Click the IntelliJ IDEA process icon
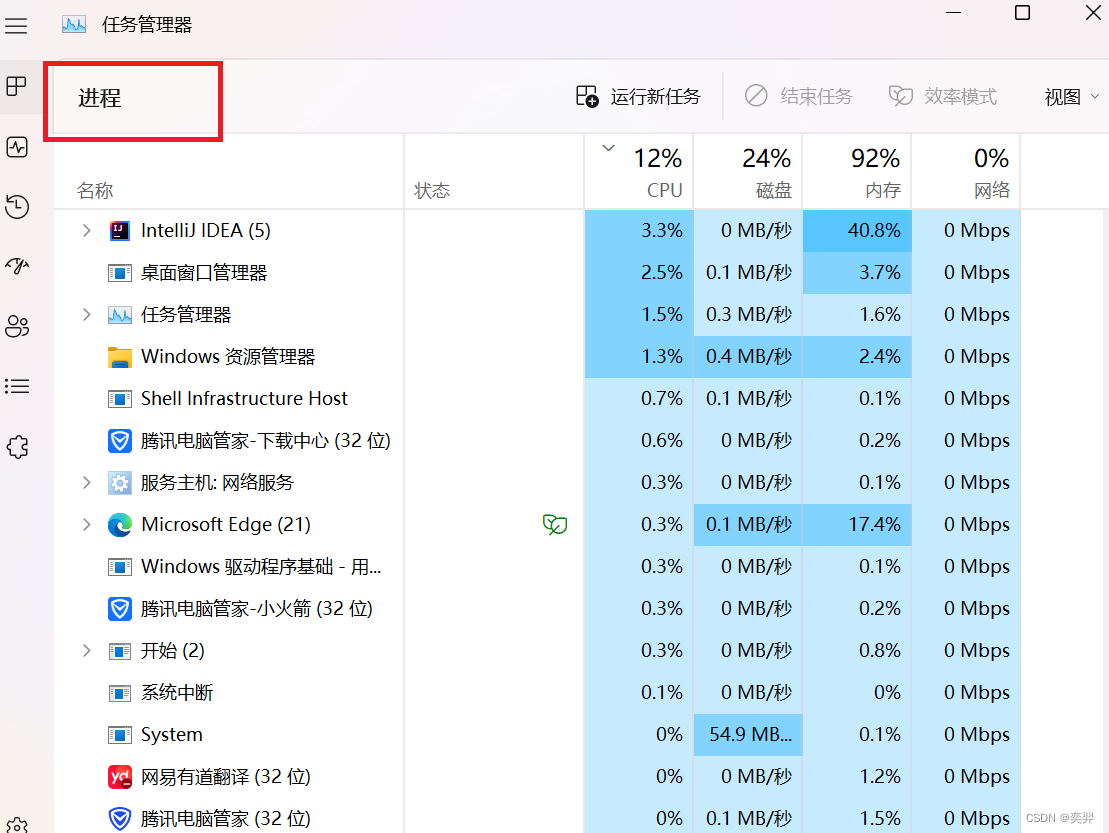This screenshot has height=833, width=1109. click(x=120, y=231)
